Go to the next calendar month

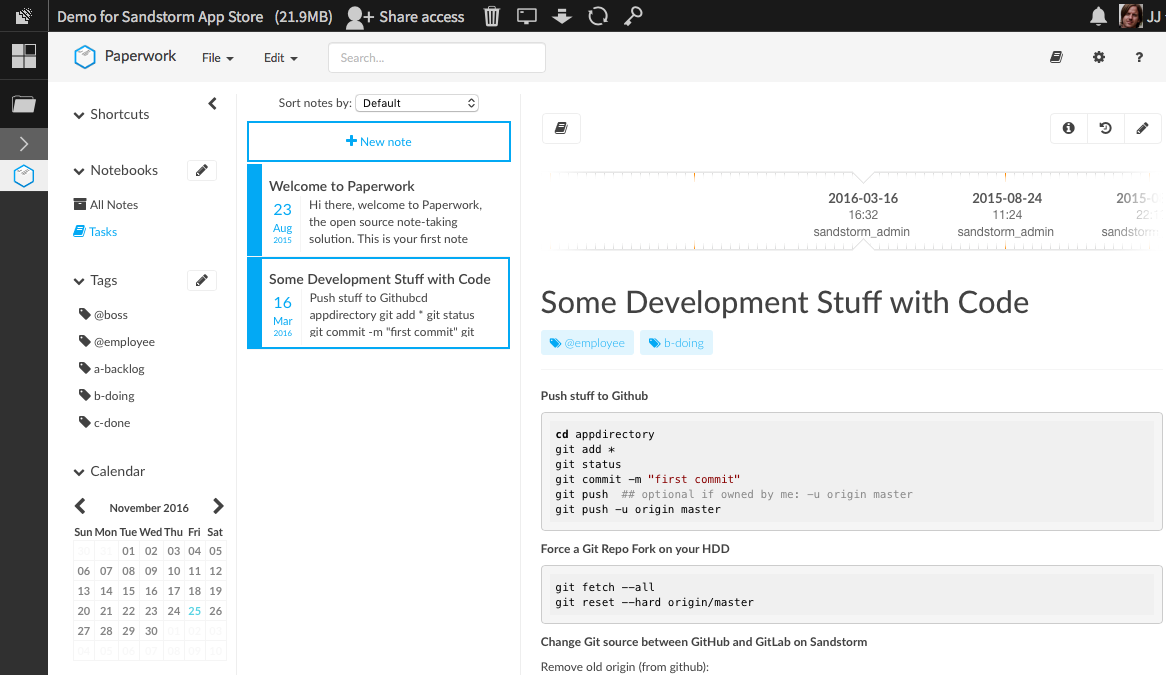218,507
